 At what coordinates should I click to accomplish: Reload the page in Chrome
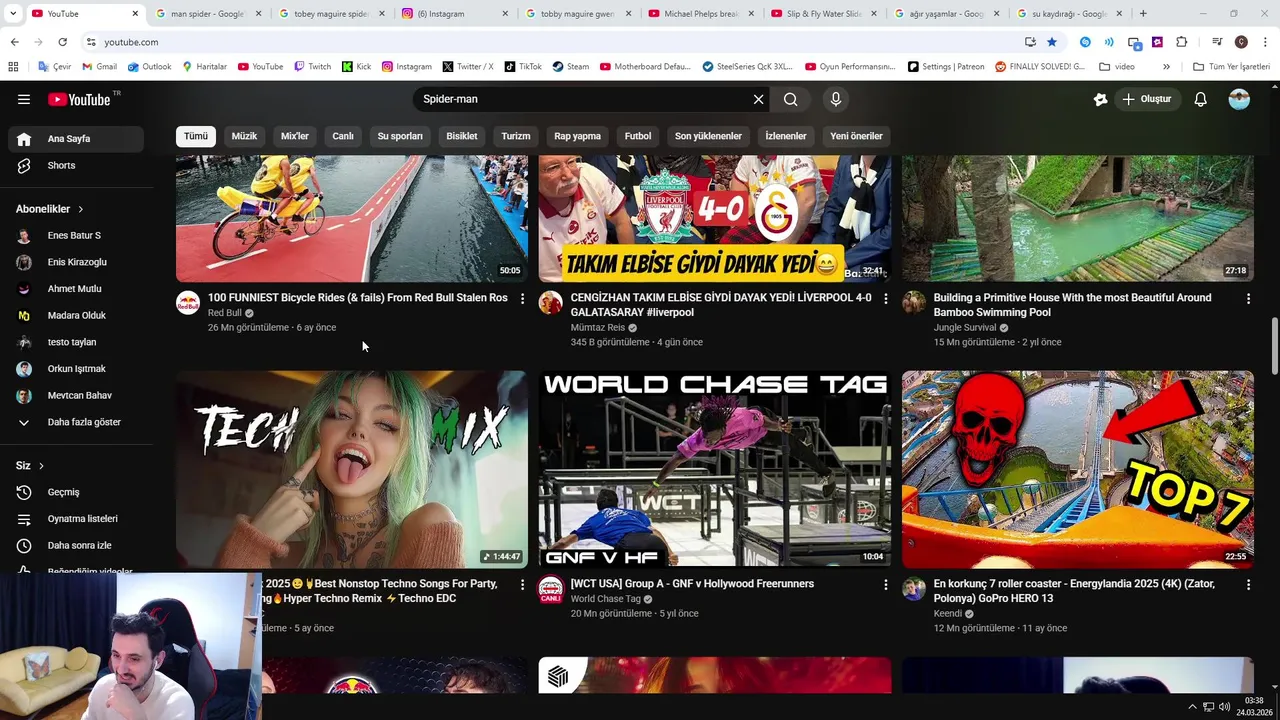[62, 42]
